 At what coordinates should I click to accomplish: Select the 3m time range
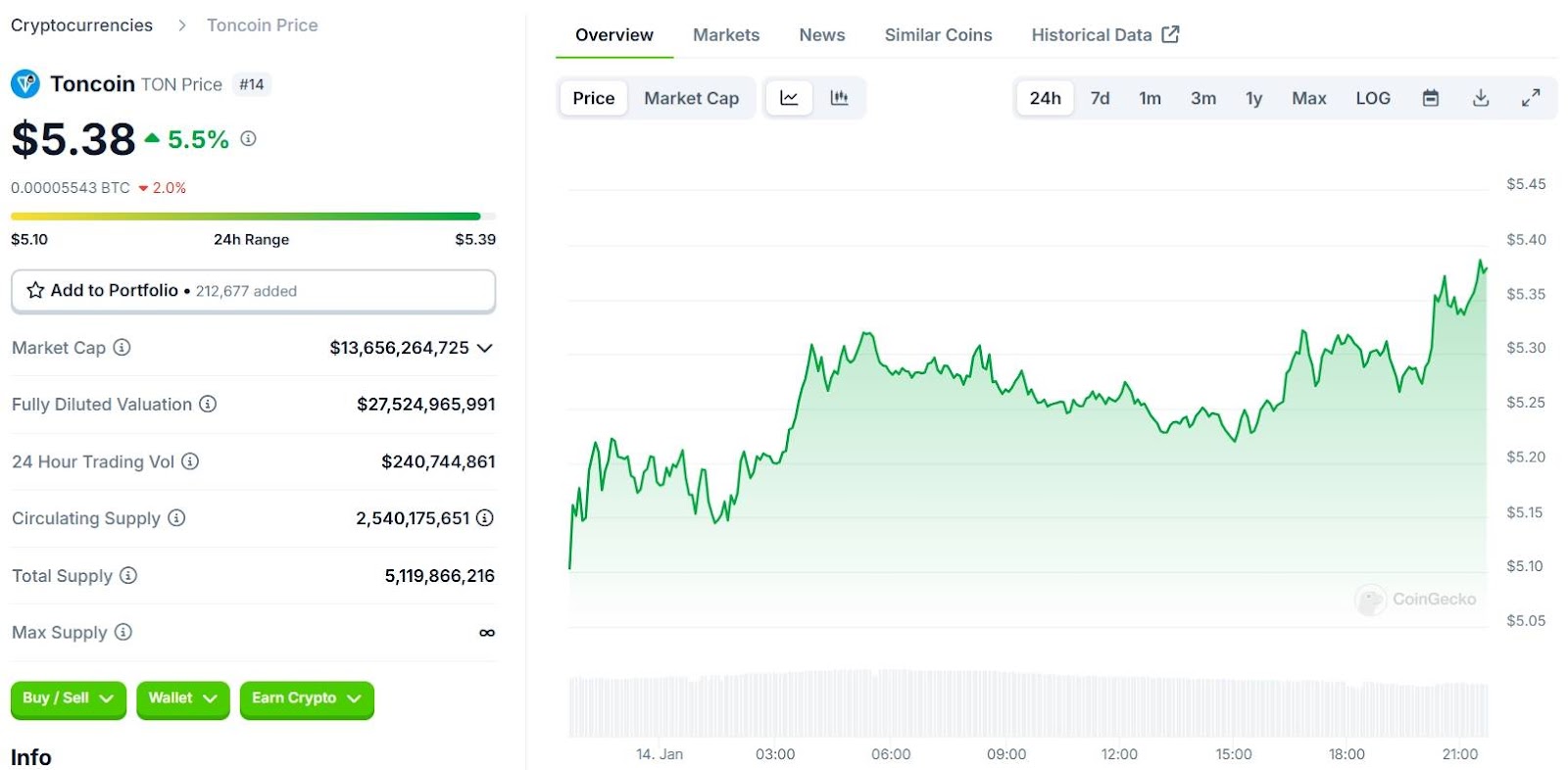(1203, 98)
